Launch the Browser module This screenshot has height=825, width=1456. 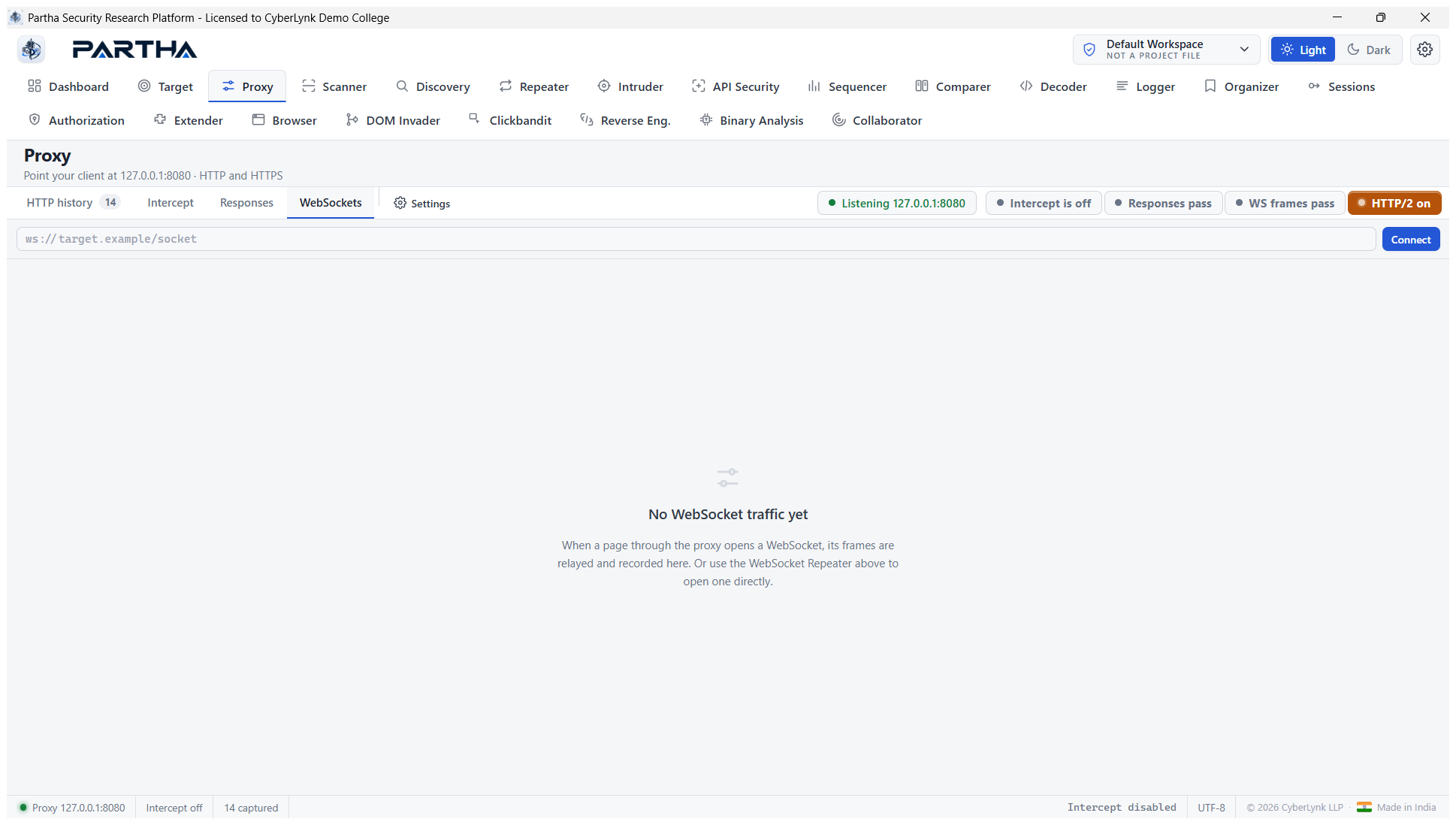pos(284,120)
